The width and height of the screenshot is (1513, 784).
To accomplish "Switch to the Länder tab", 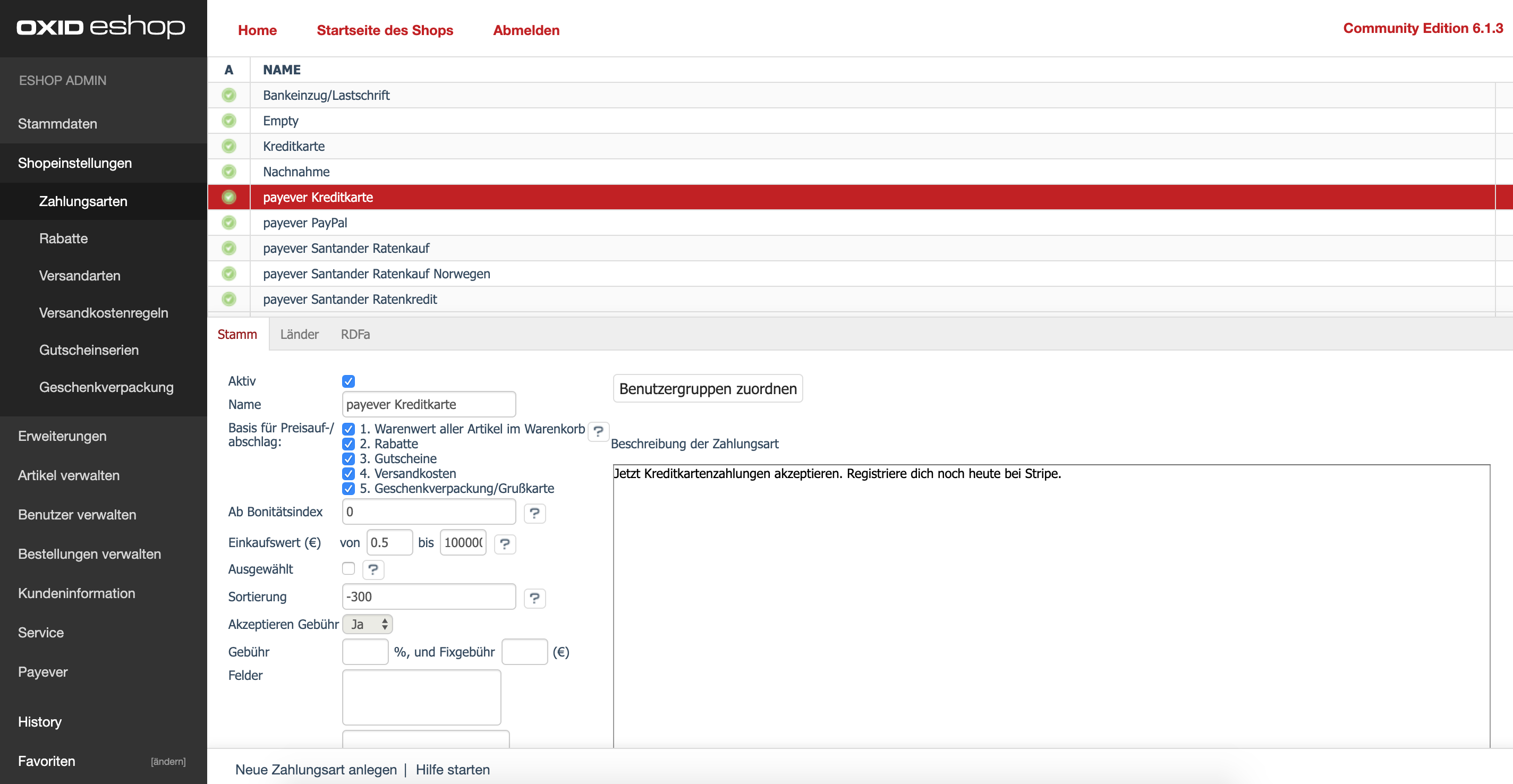I will tap(300, 335).
